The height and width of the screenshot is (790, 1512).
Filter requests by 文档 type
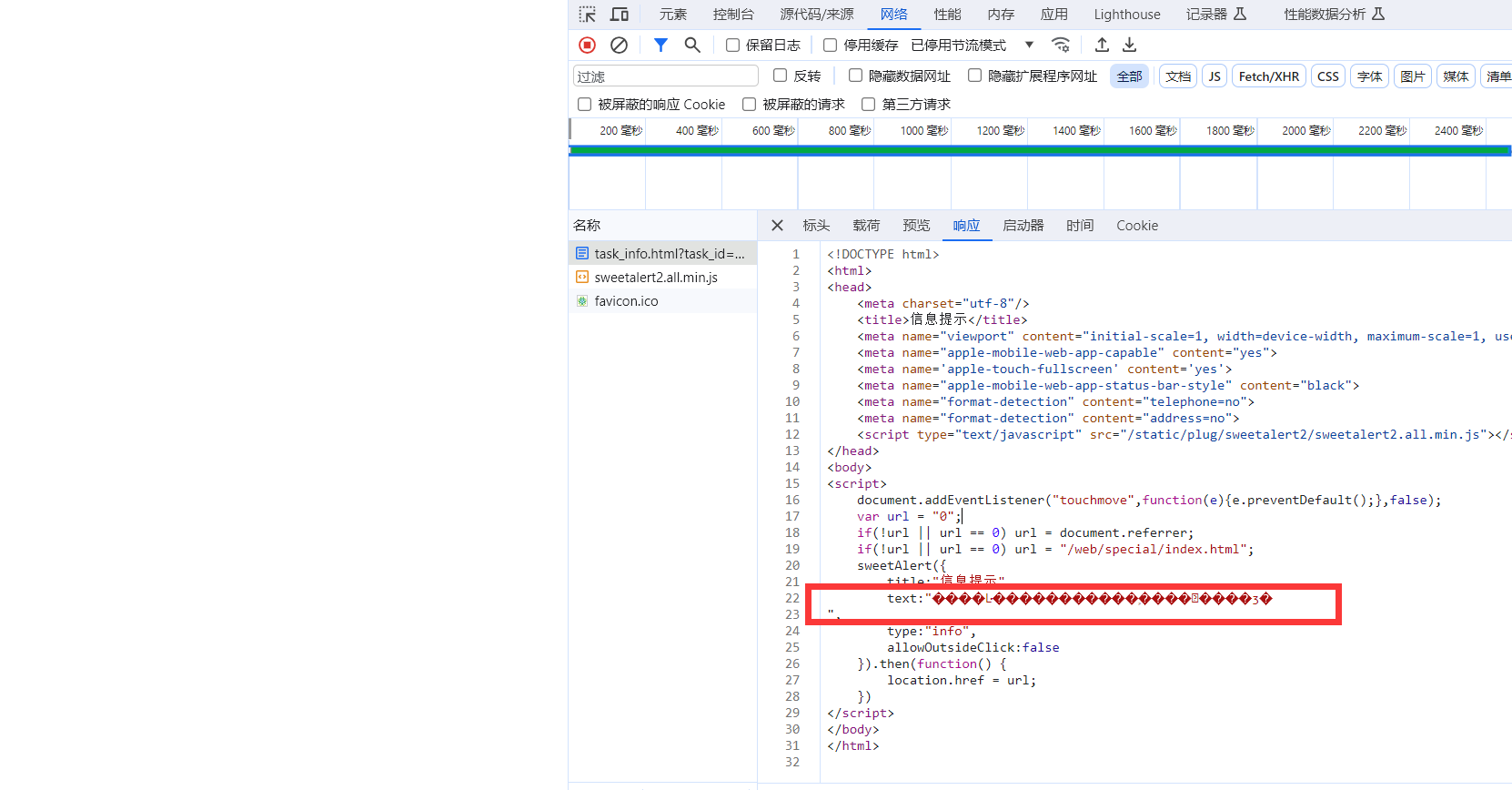1178,76
